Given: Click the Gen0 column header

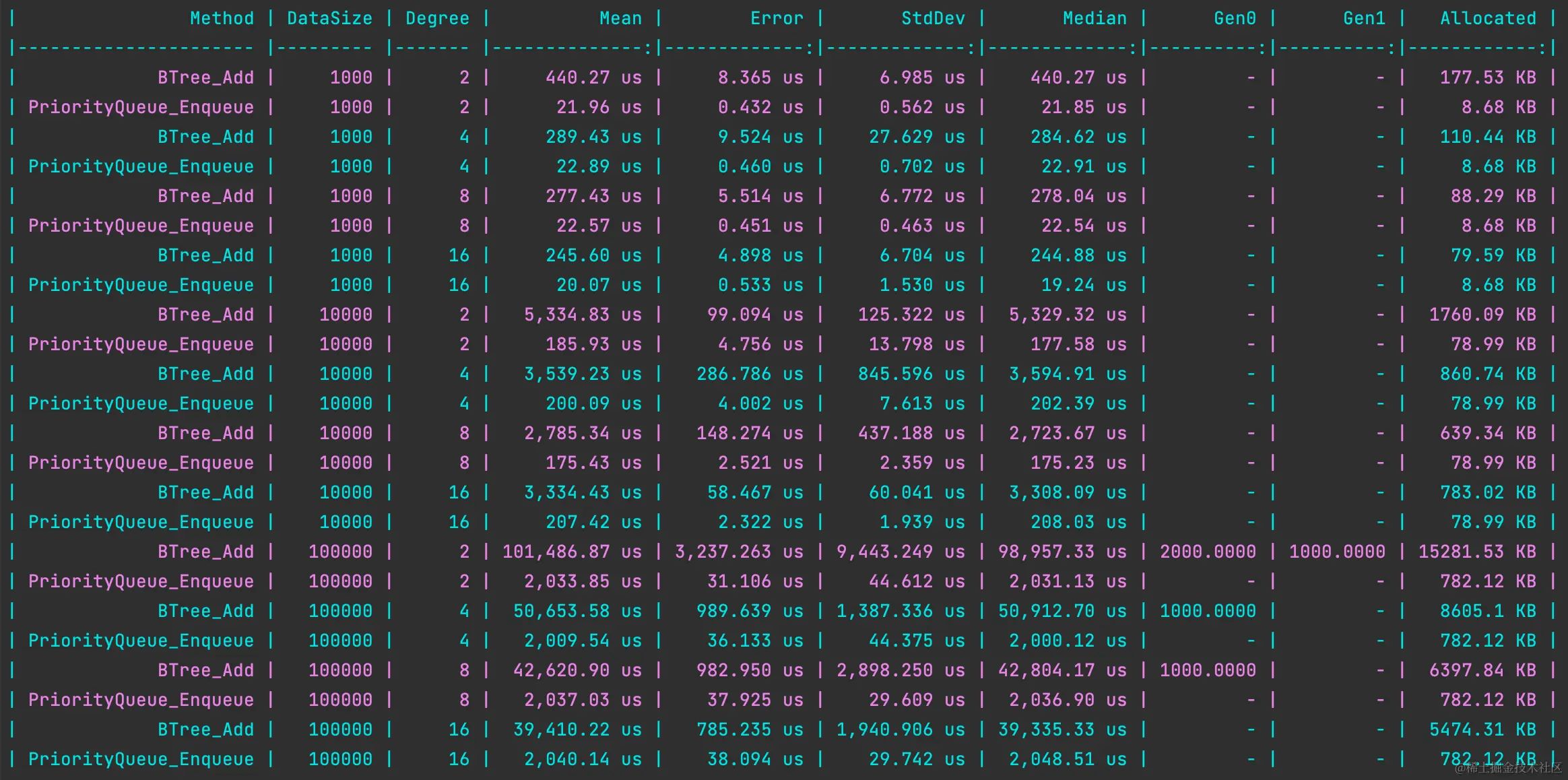Looking at the screenshot, I should point(1235,18).
